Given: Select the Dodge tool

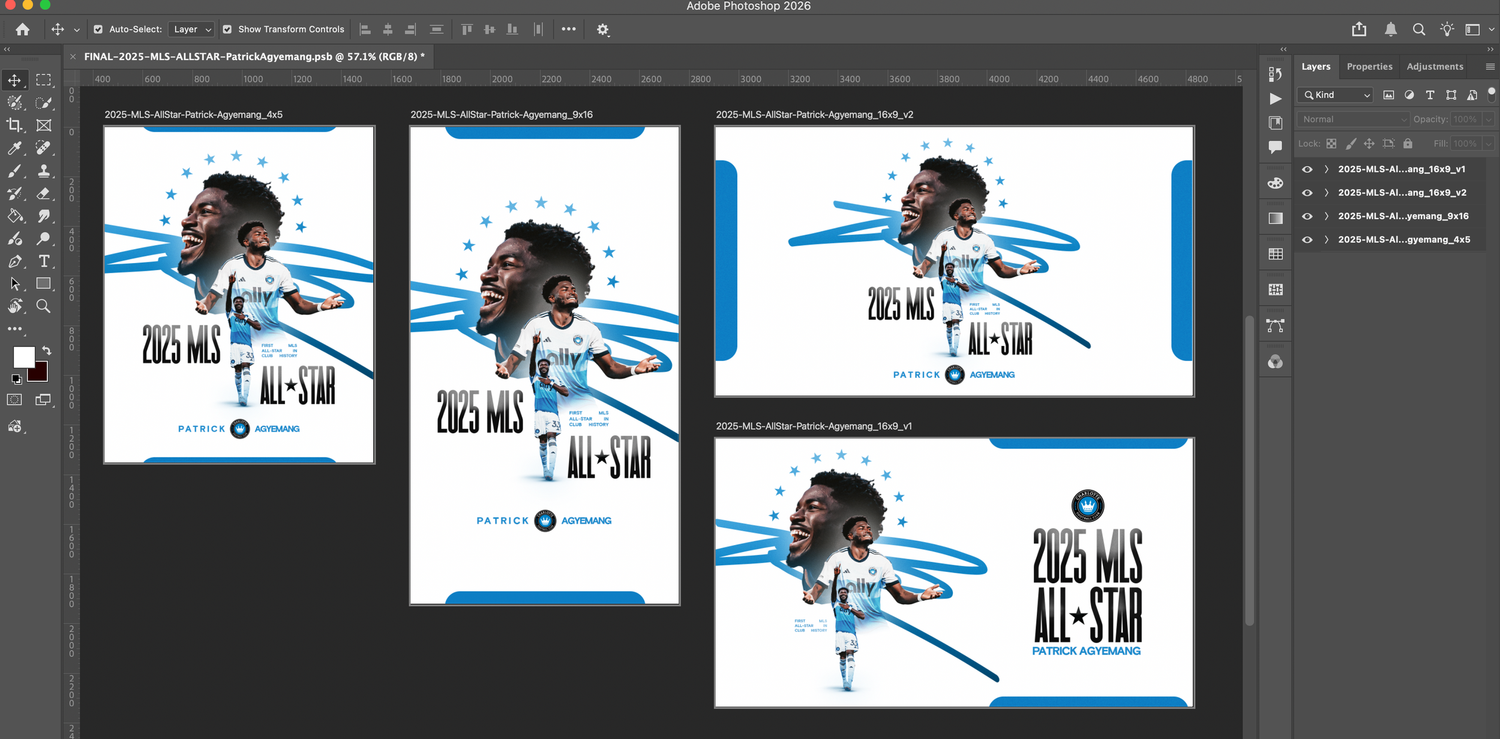Looking at the screenshot, I should [x=44, y=239].
